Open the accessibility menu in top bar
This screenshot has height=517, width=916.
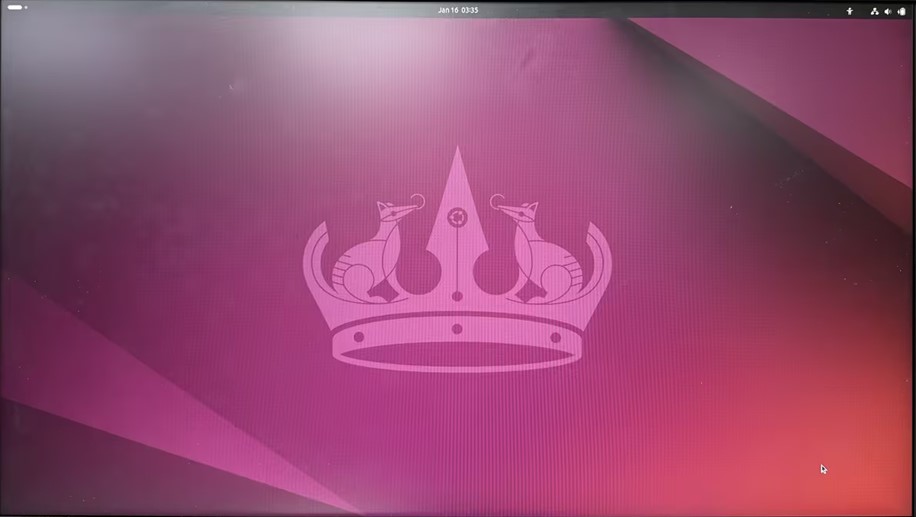coord(849,11)
